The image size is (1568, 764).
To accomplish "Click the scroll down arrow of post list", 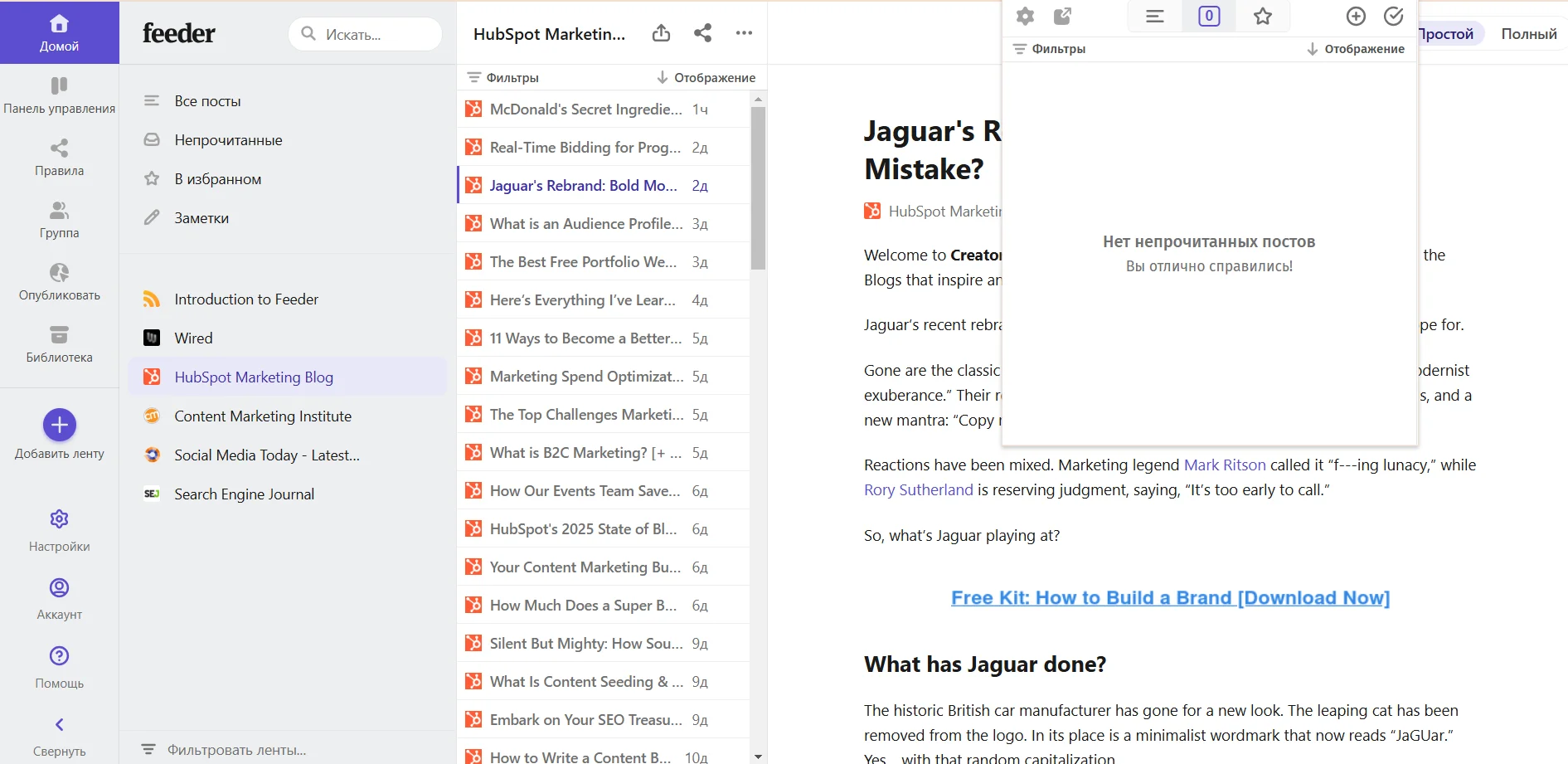I will click(x=758, y=757).
